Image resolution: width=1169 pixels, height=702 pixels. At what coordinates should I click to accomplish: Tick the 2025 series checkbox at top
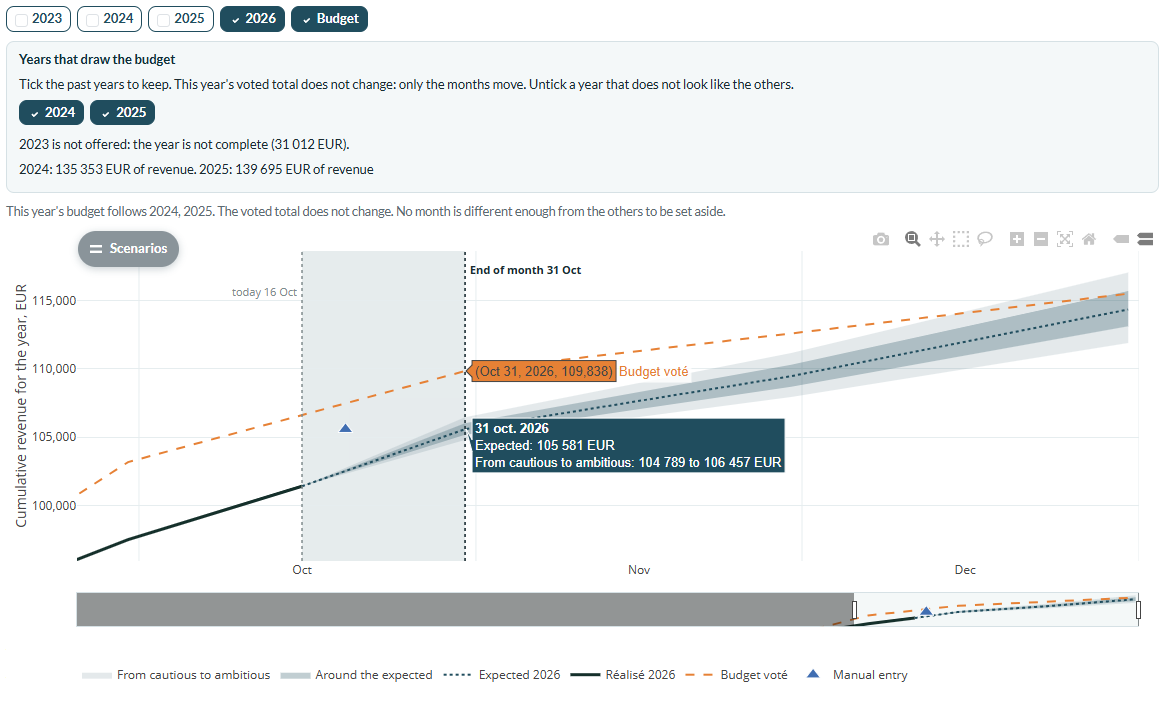(x=180, y=19)
